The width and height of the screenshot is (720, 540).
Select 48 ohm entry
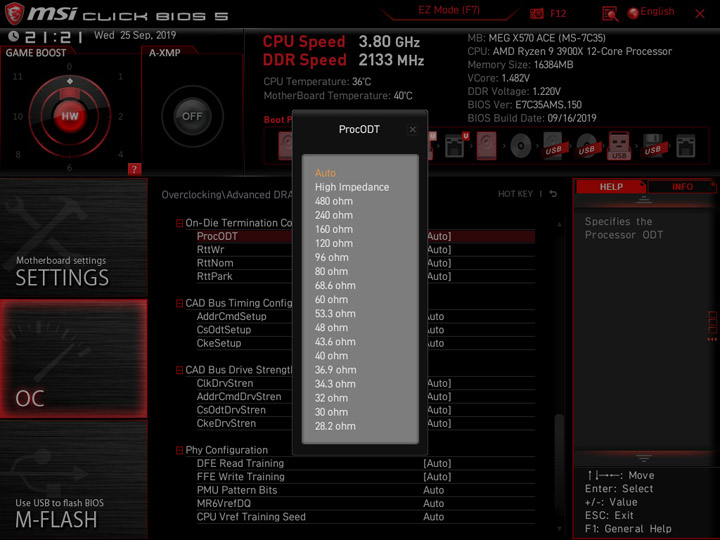[x=331, y=328]
